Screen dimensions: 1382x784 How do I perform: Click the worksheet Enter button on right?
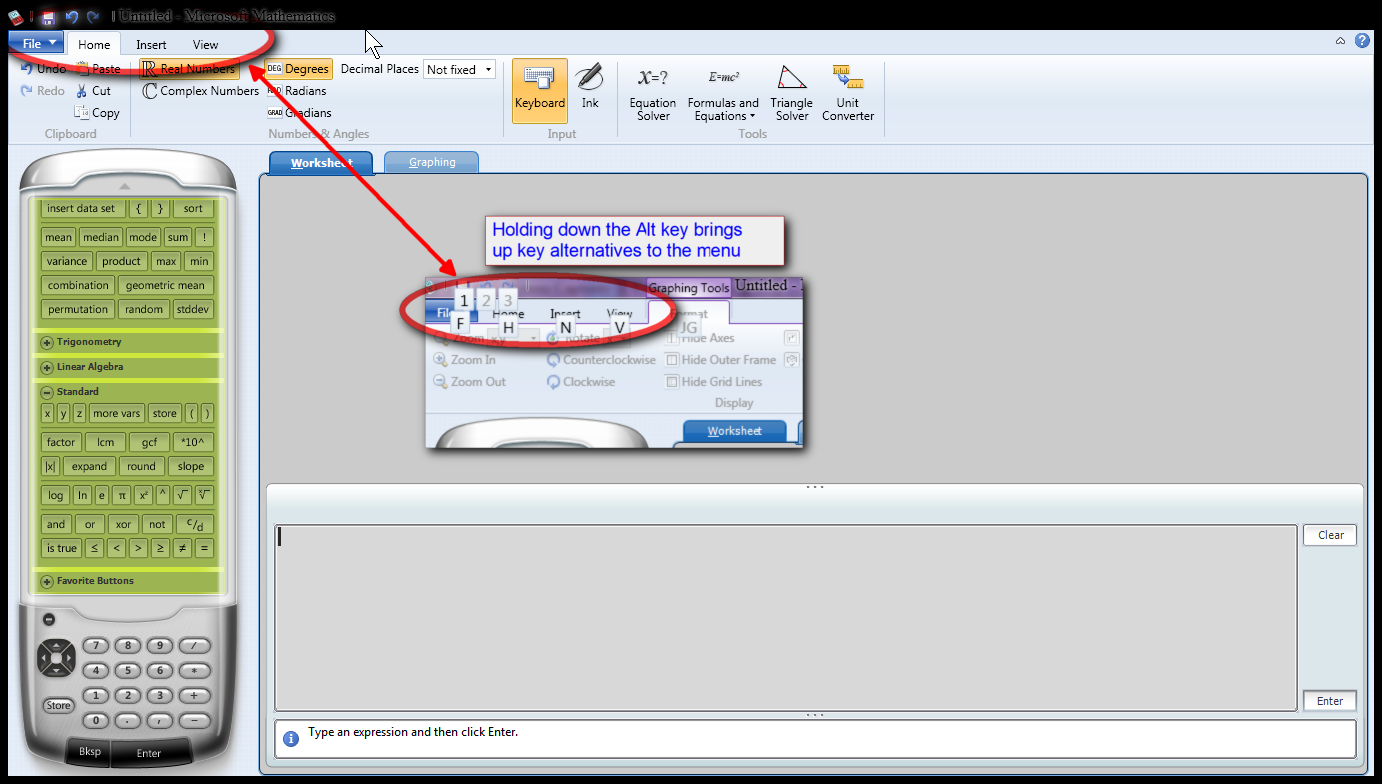[1330, 701]
